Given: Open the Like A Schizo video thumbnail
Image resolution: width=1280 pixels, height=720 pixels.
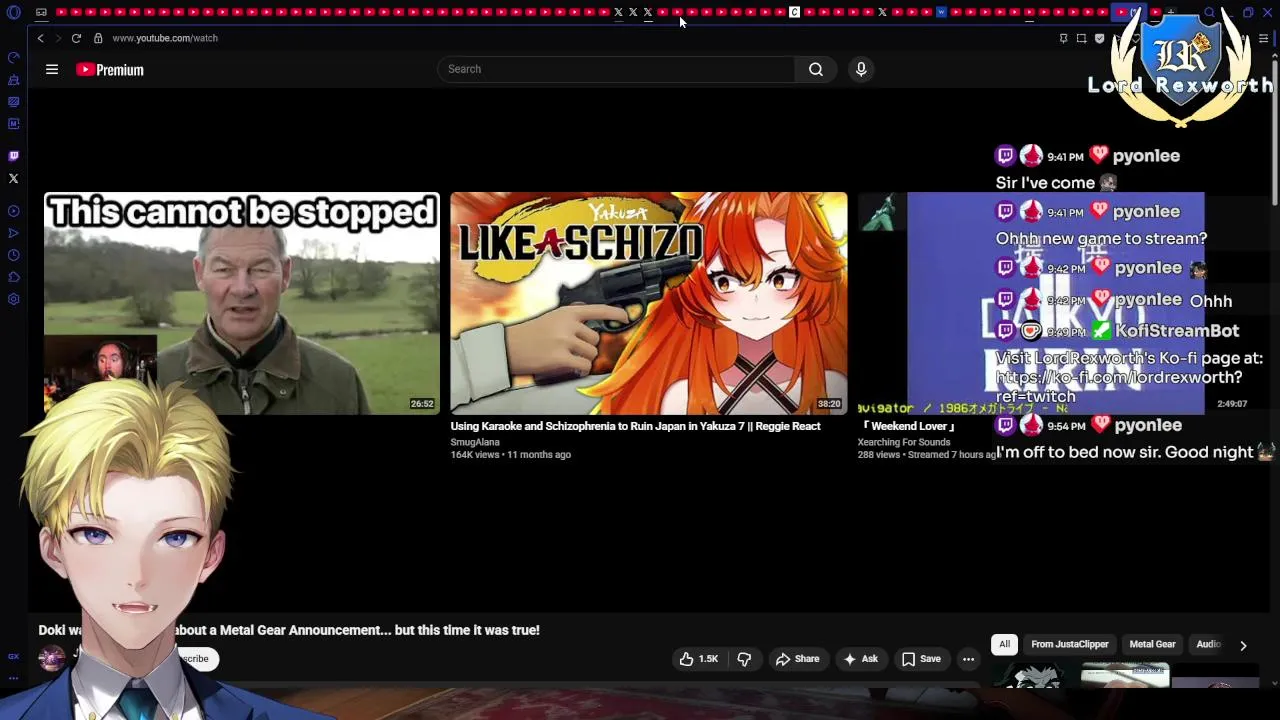Looking at the screenshot, I should click(x=648, y=303).
